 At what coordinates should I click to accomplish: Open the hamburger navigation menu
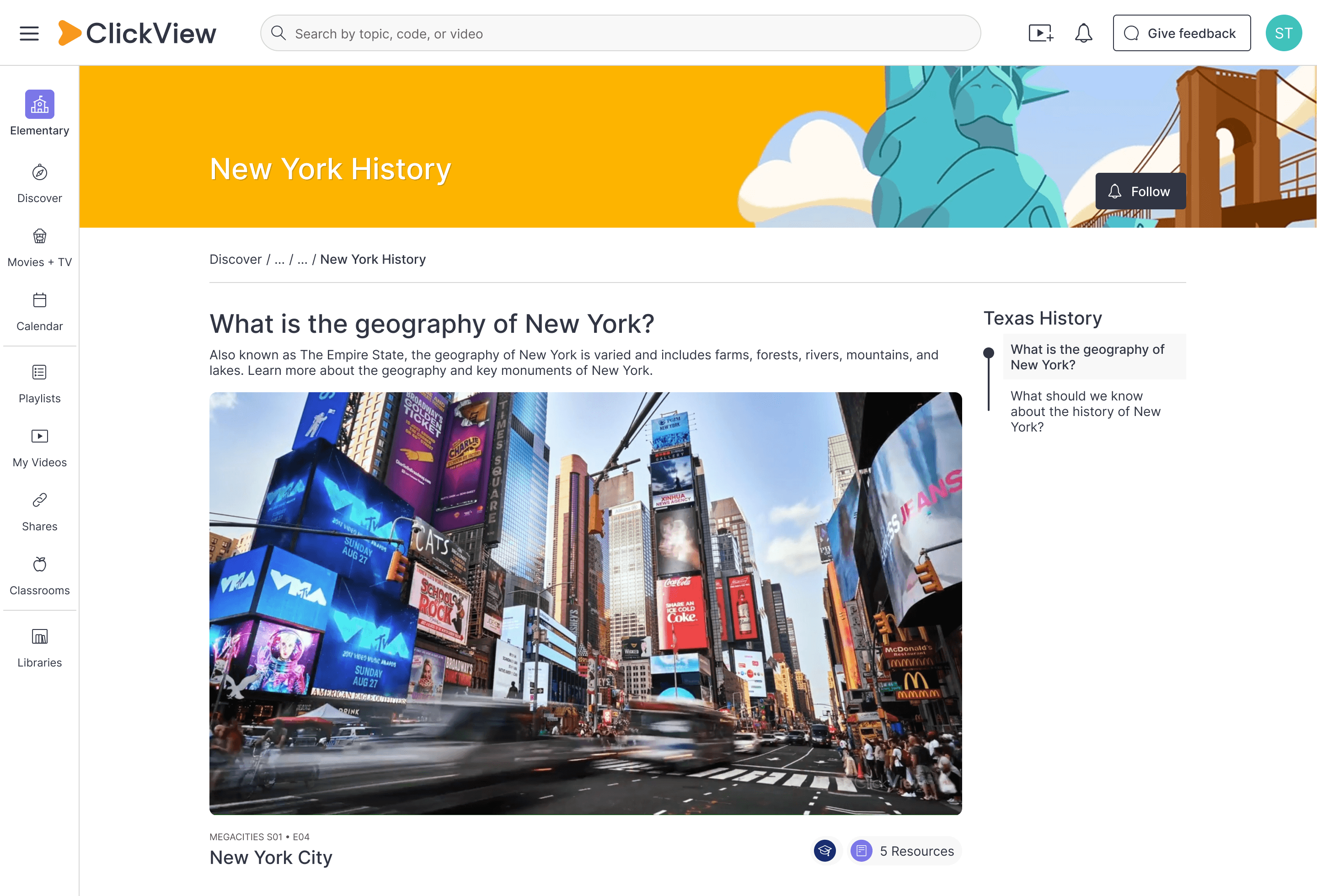point(29,33)
